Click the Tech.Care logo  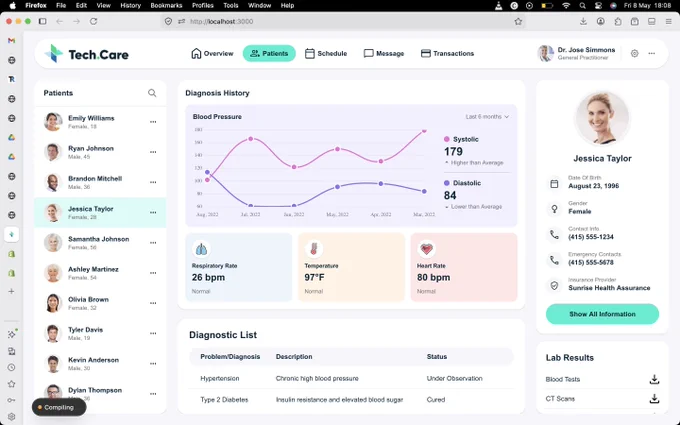(x=86, y=54)
